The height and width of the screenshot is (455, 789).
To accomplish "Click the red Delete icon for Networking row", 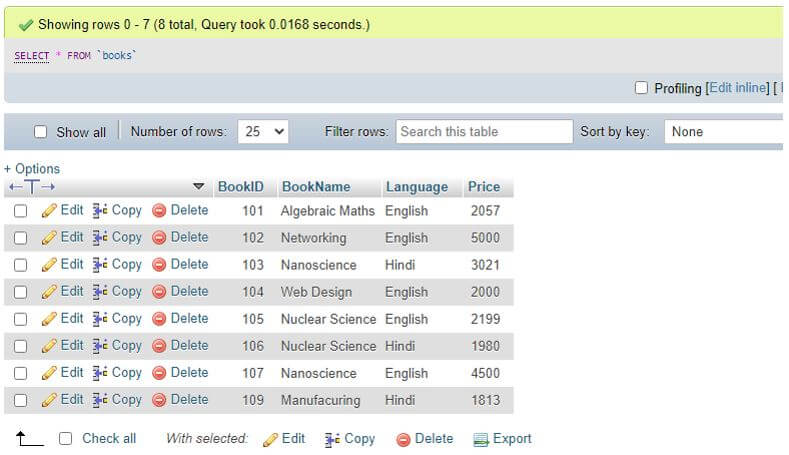I will [x=159, y=238].
